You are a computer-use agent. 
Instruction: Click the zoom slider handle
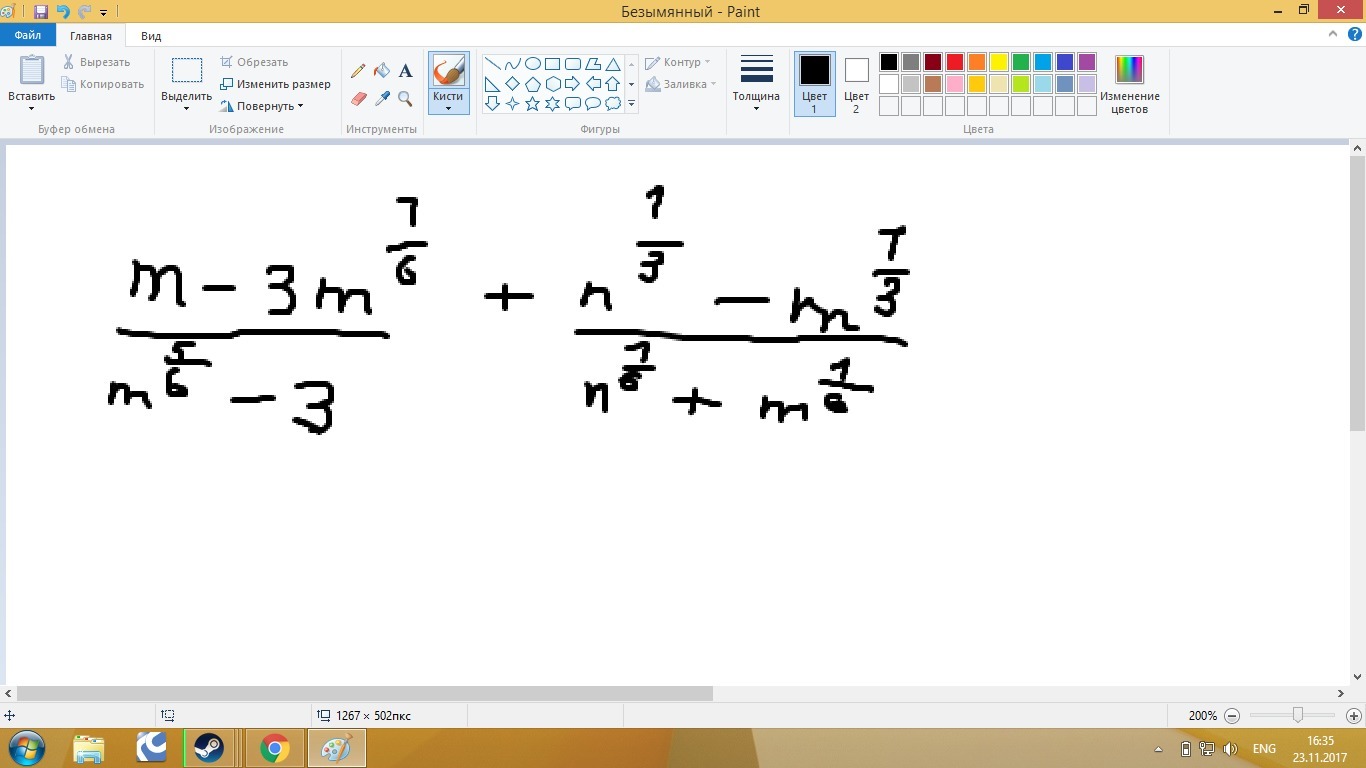[1298, 715]
